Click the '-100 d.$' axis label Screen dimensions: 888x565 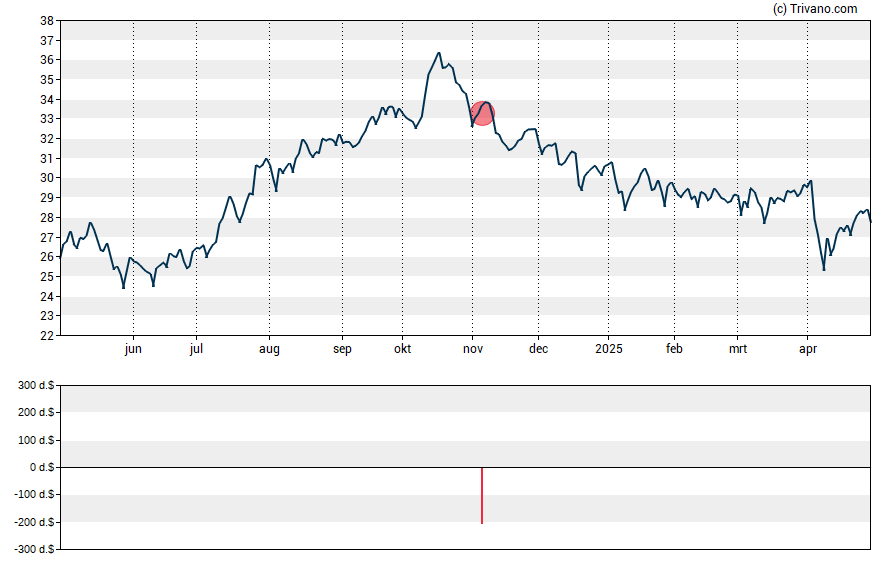click(x=34, y=494)
